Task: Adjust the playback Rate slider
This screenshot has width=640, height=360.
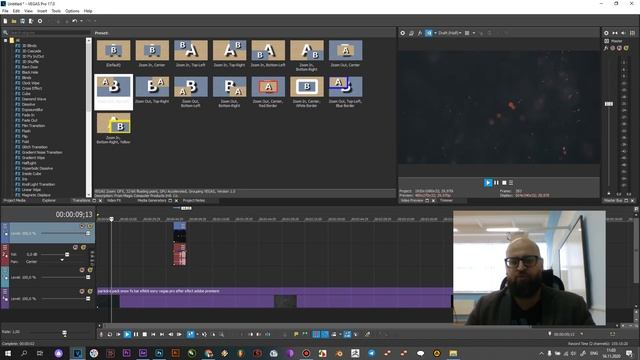Action: pos(64,333)
